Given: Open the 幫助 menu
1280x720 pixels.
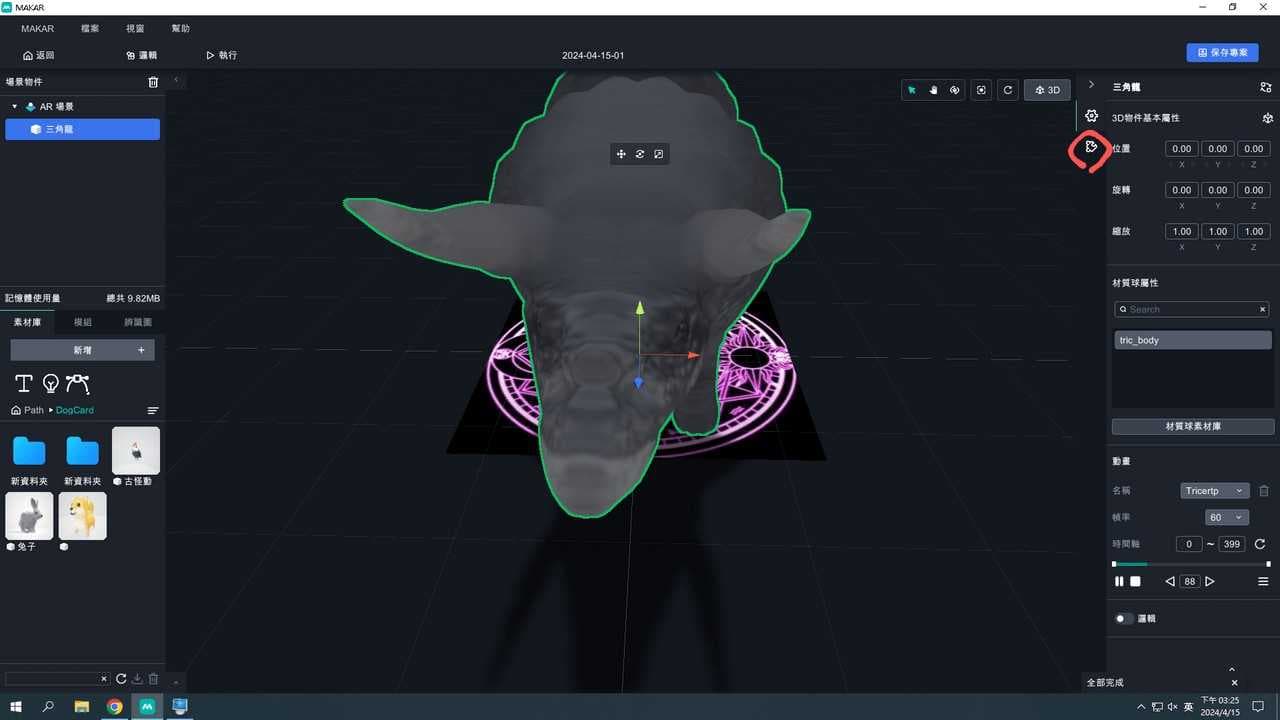Looking at the screenshot, I should (180, 29).
